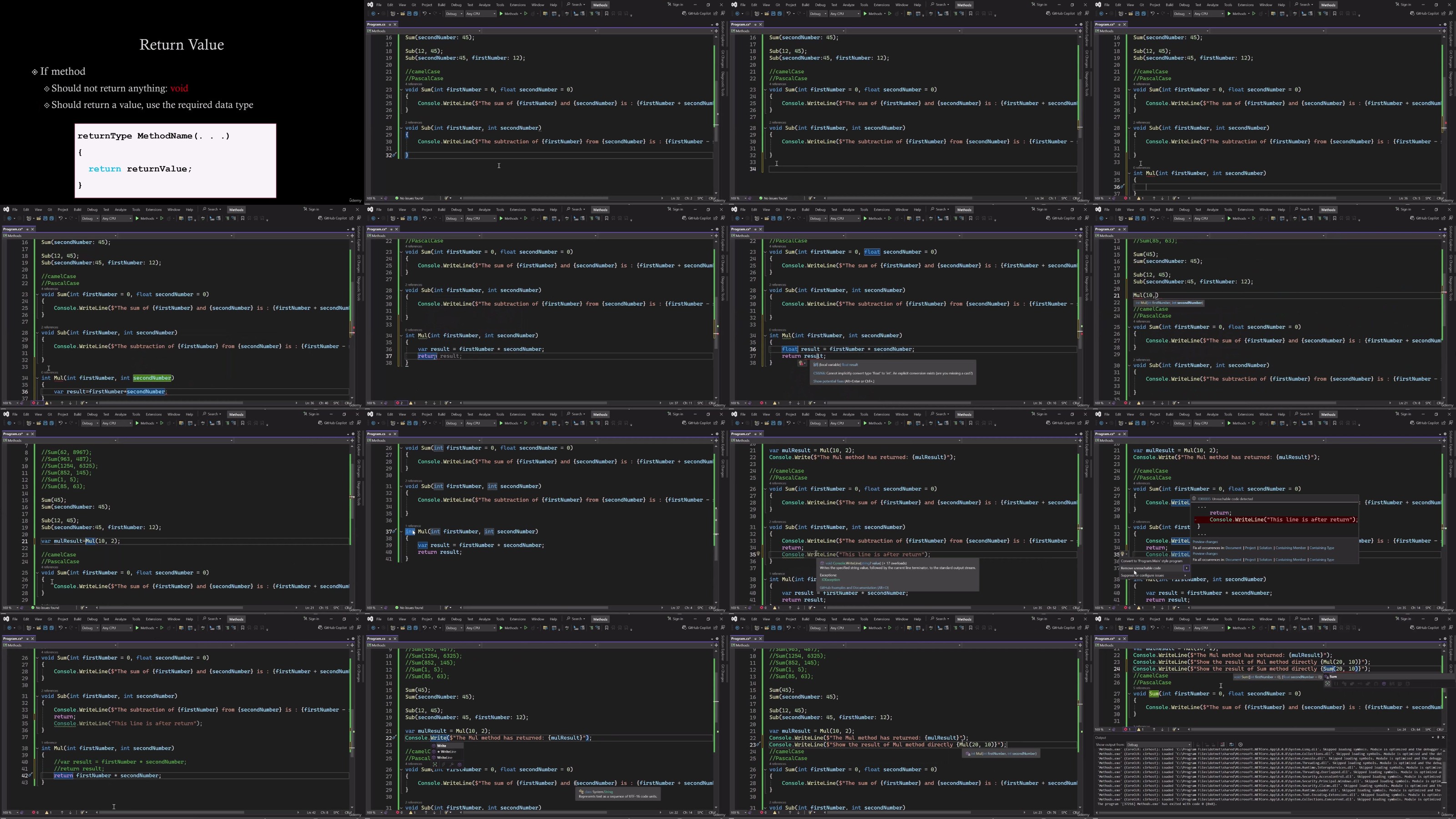Expand the 'Remove unreachable code' submenu arrow
This screenshot has width=1456, height=819.
(x=1186, y=569)
